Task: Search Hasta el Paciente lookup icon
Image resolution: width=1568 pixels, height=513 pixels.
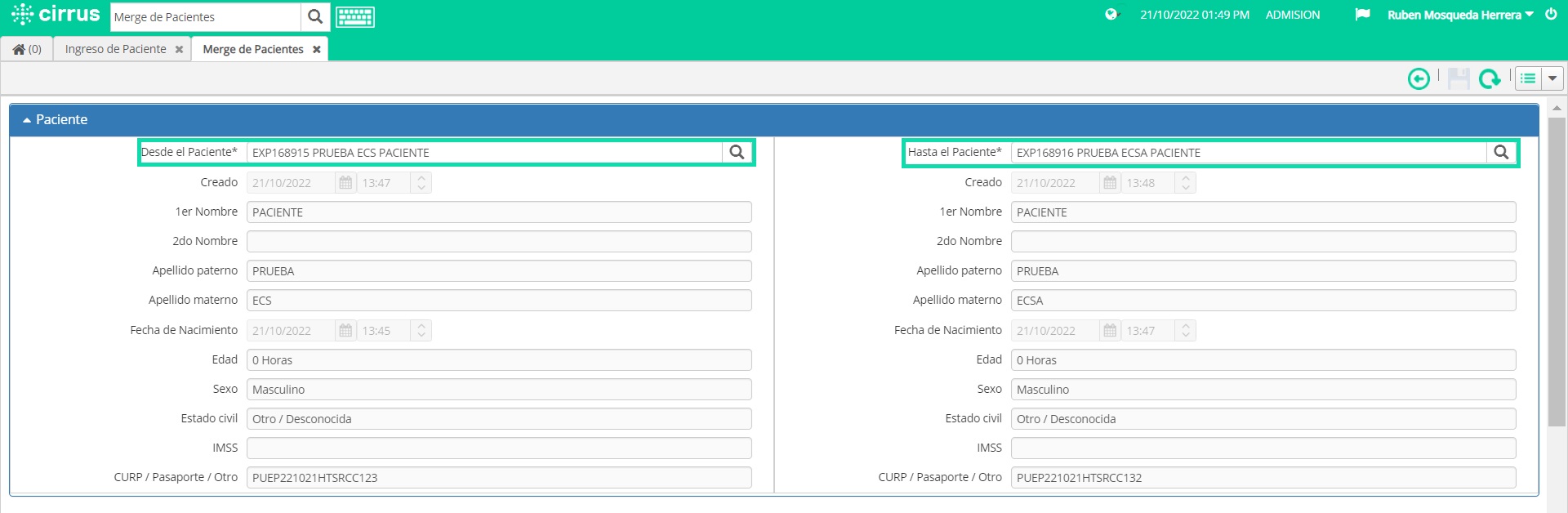Action: click(1501, 152)
